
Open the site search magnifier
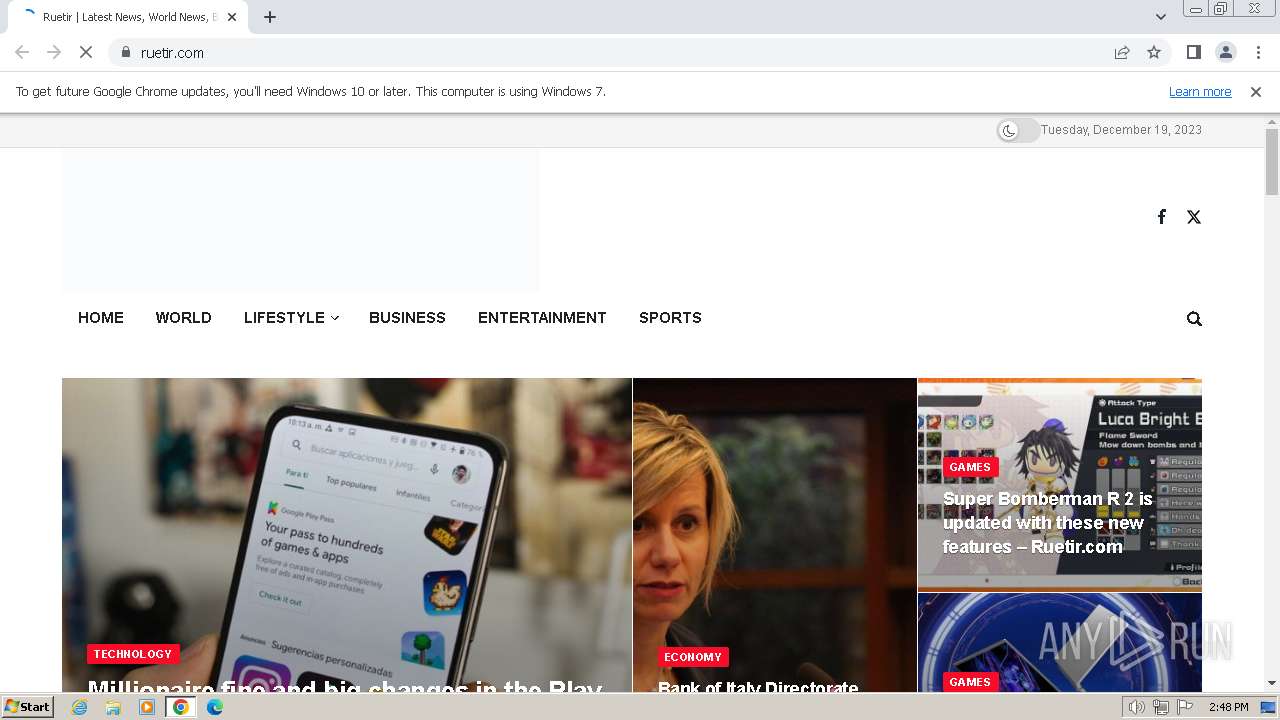[x=1194, y=319]
